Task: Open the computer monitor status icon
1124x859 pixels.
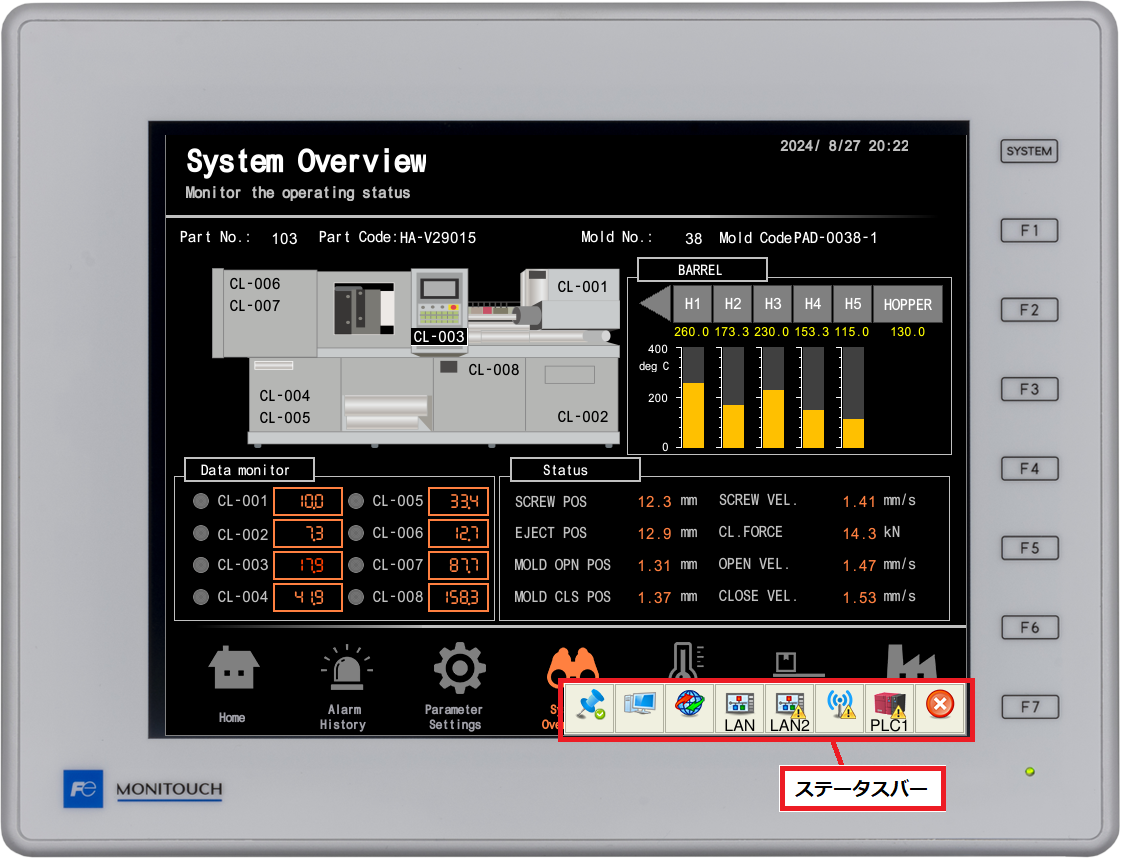Action: pos(639,706)
